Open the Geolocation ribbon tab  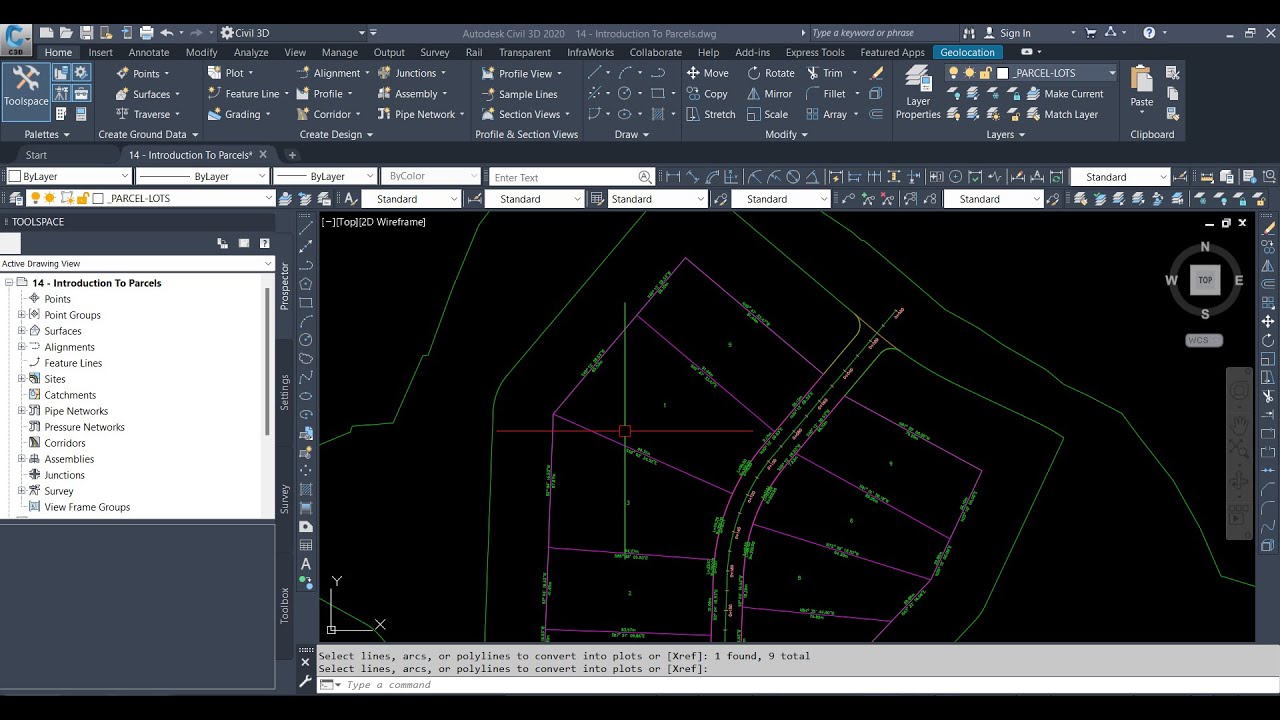968,52
